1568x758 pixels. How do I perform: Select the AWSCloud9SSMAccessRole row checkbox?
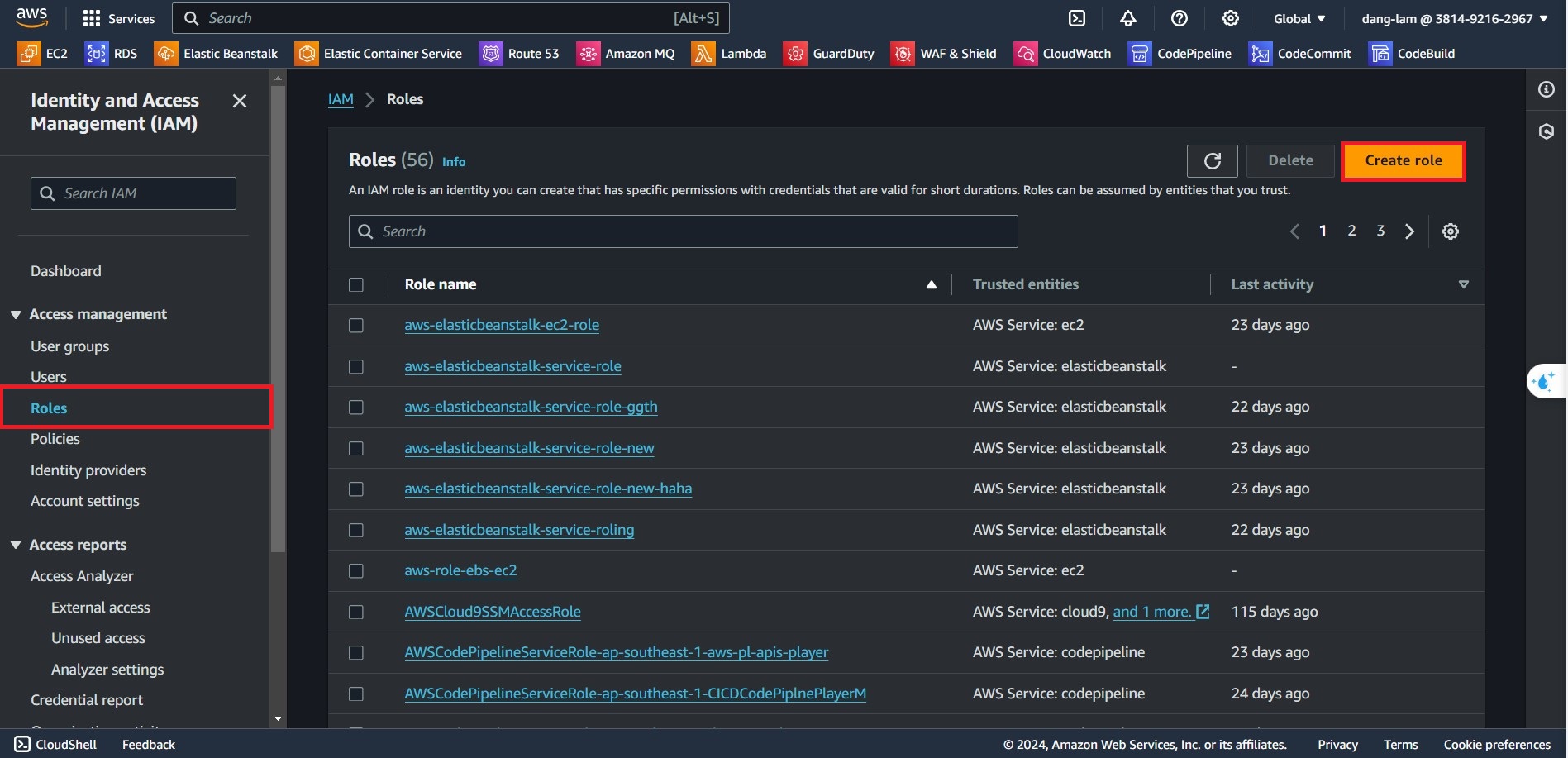click(356, 613)
